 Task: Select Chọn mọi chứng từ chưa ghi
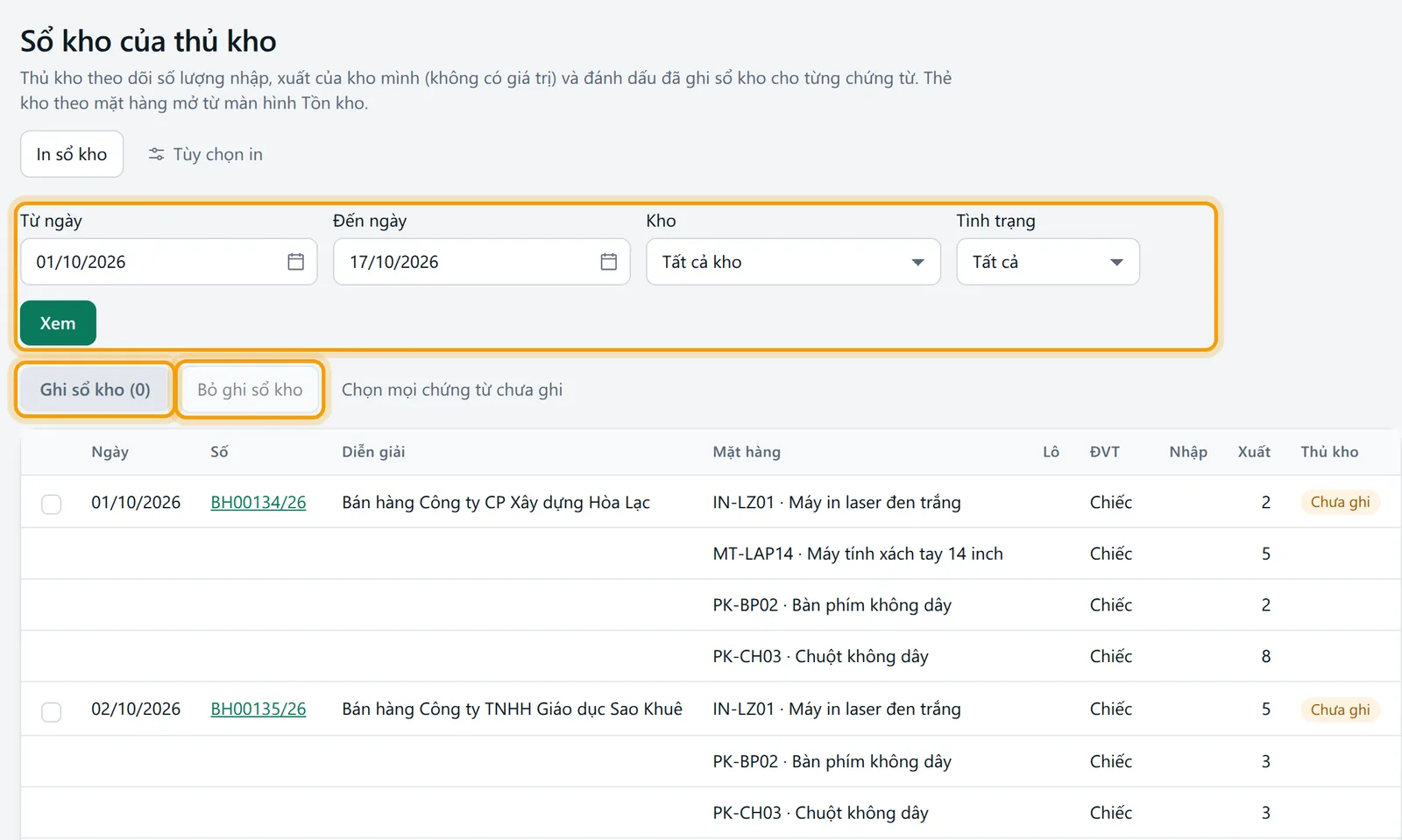tap(452, 390)
